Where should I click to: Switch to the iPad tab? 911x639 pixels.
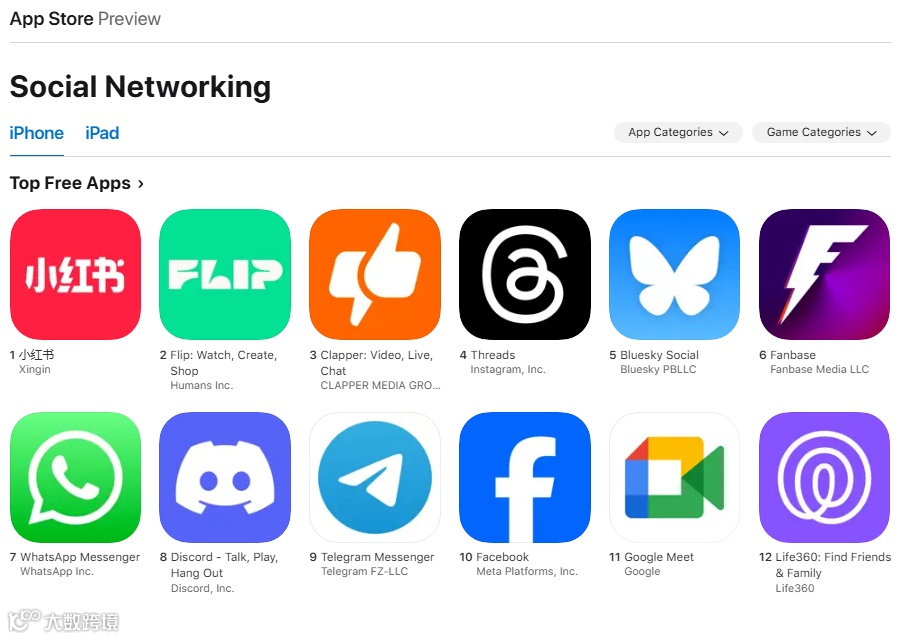click(102, 133)
